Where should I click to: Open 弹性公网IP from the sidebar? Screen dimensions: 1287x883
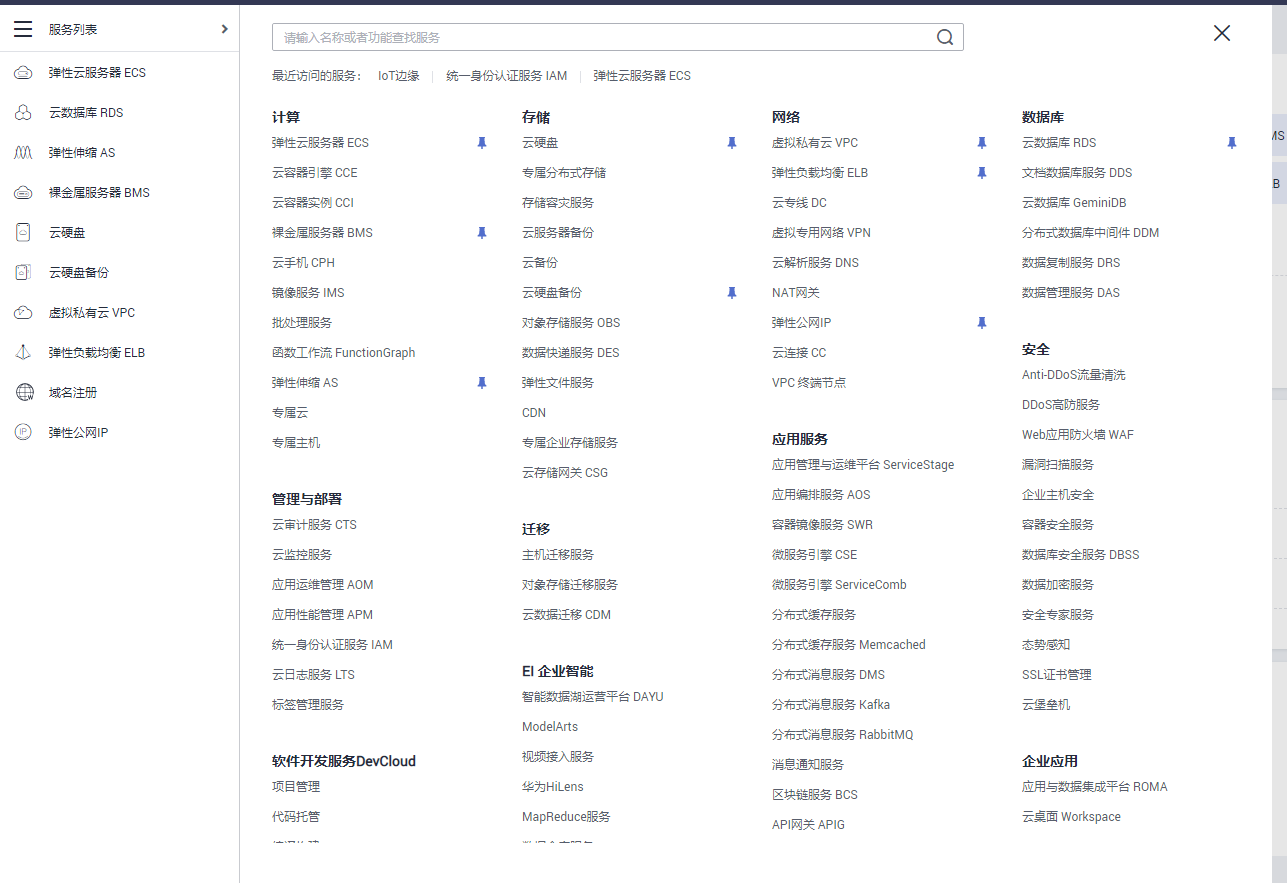pos(24,432)
